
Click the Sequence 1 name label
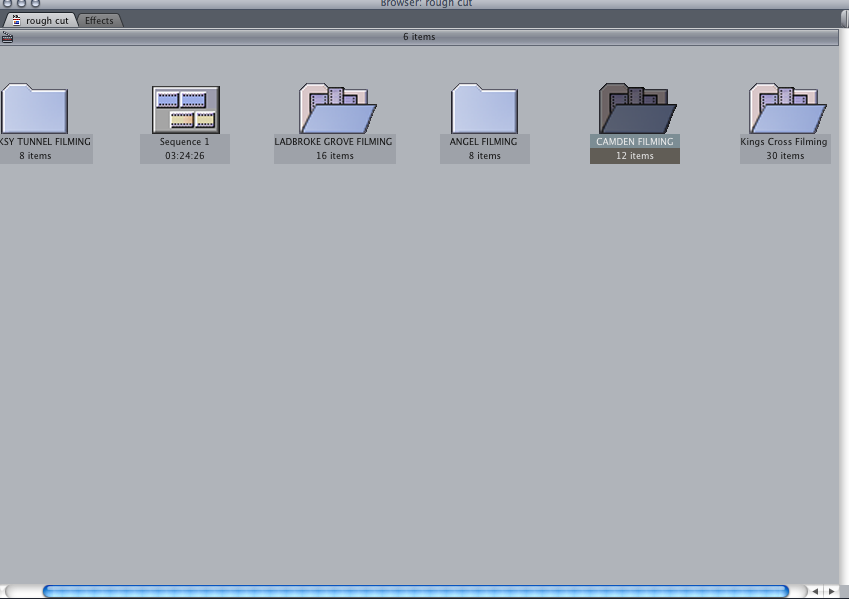pyautogui.click(x=185, y=141)
